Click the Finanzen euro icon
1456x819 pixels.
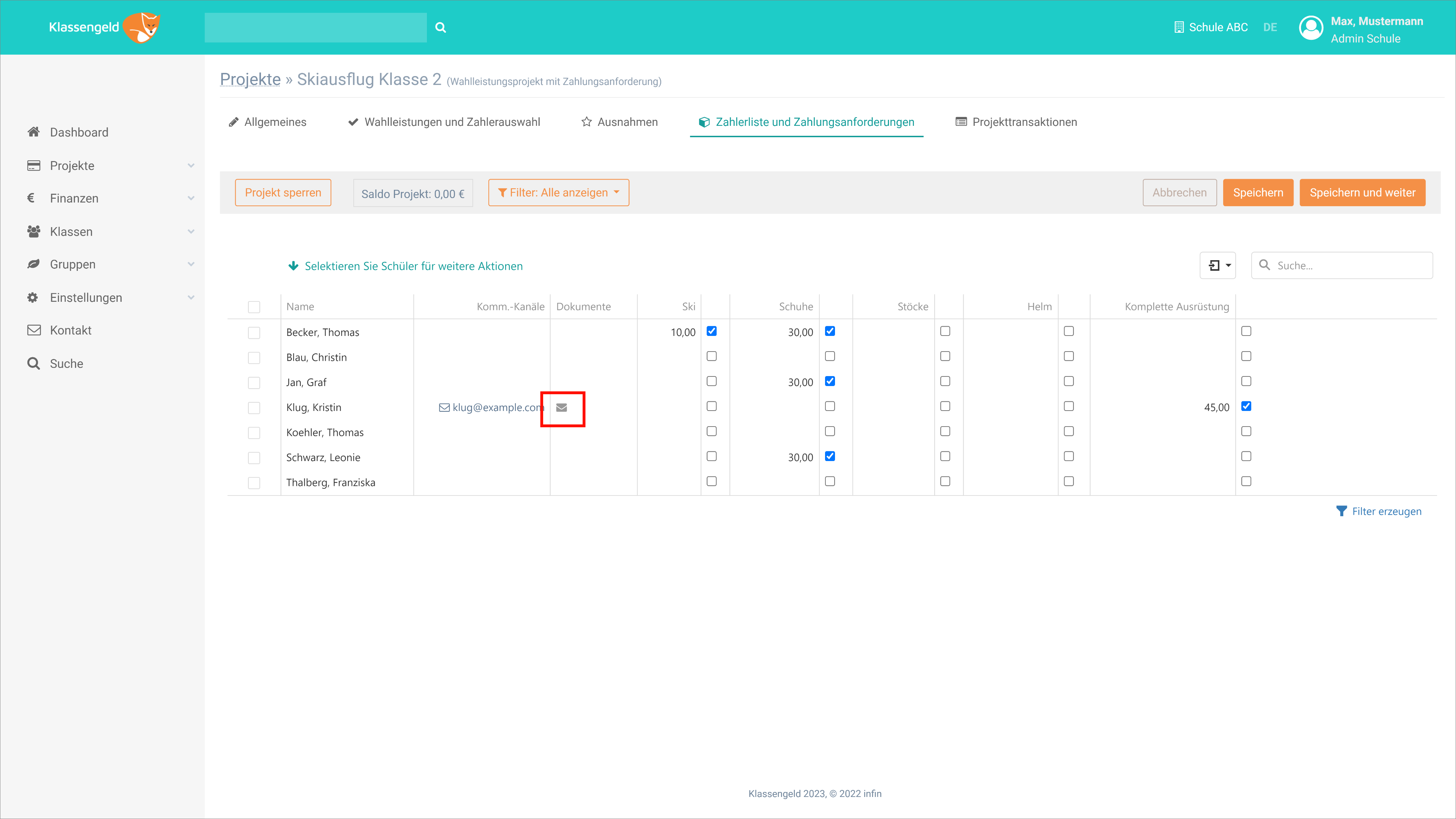(31, 198)
